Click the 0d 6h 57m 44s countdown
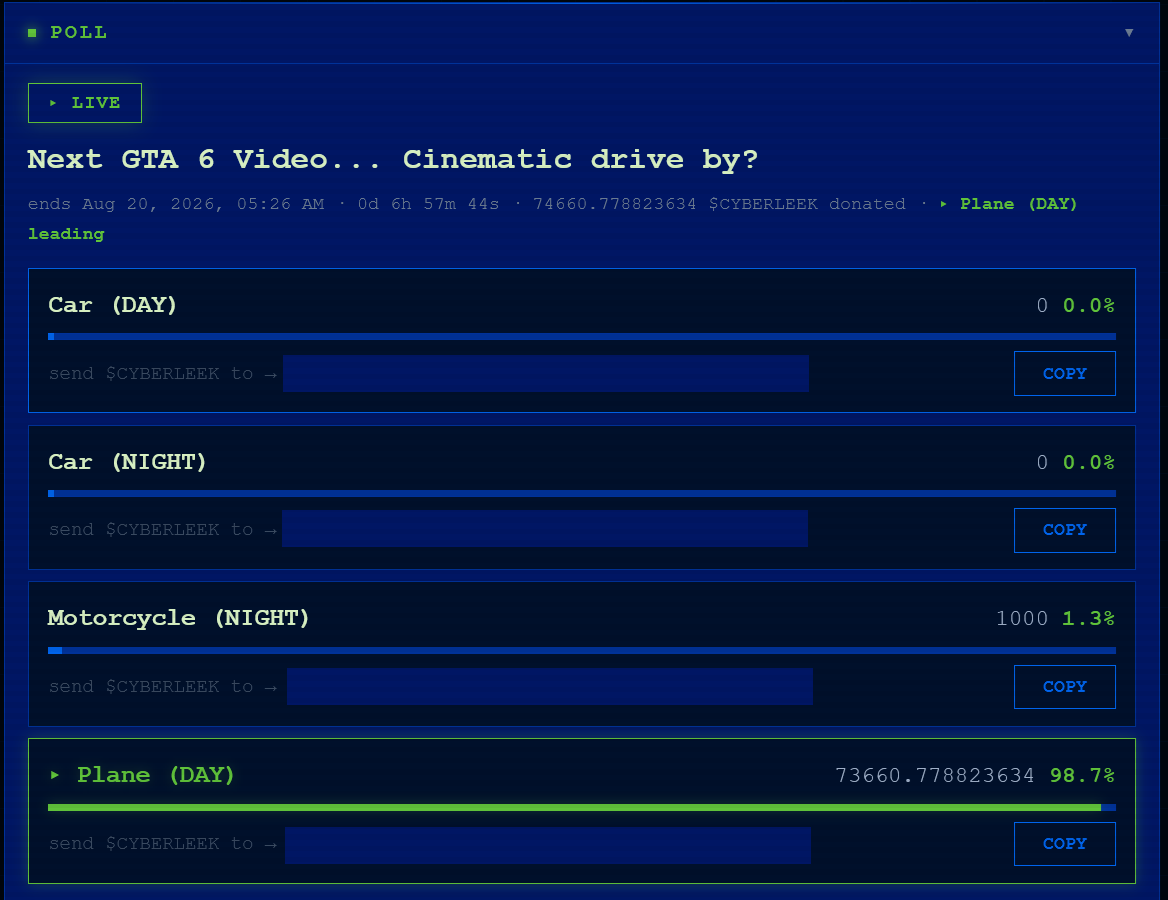The image size is (1168, 900). pos(428,204)
